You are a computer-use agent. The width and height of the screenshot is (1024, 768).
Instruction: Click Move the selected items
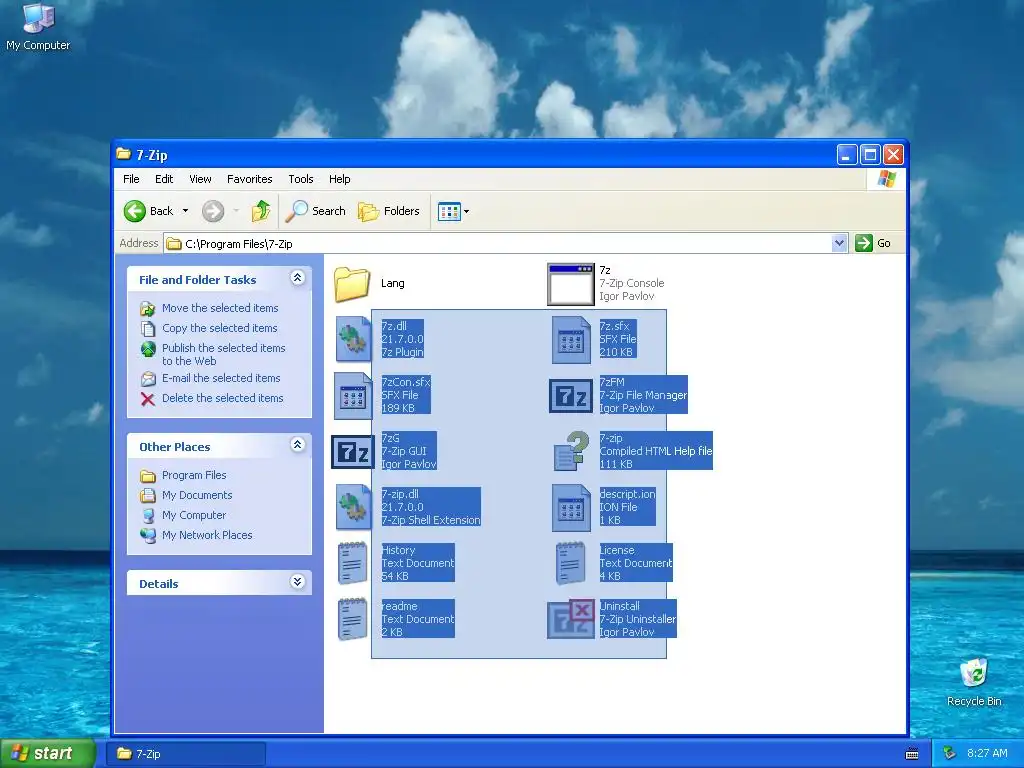pyautogui.click(x=220, y=308)
